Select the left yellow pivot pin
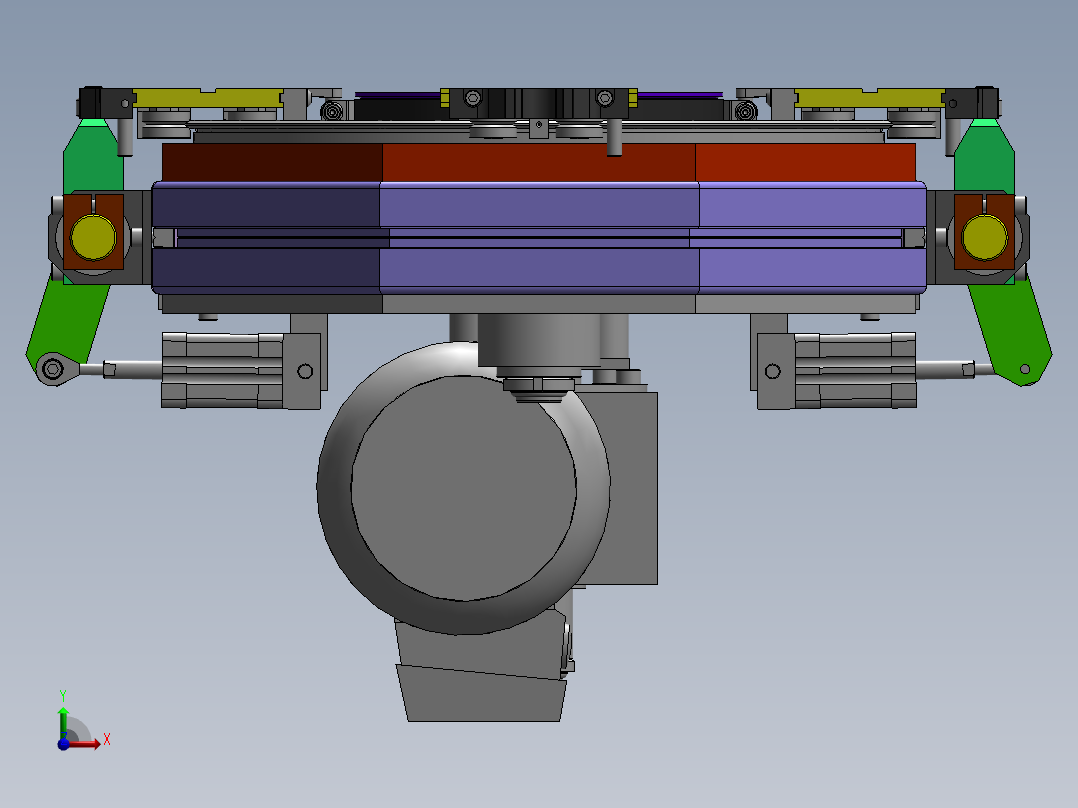This screenshot has height=808, width=1078. 94,237
